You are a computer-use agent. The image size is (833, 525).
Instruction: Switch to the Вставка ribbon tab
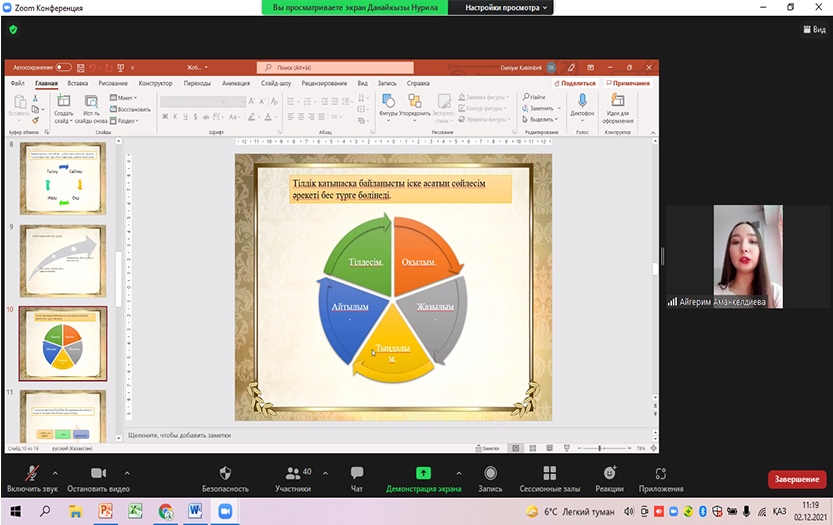[77, 84]
